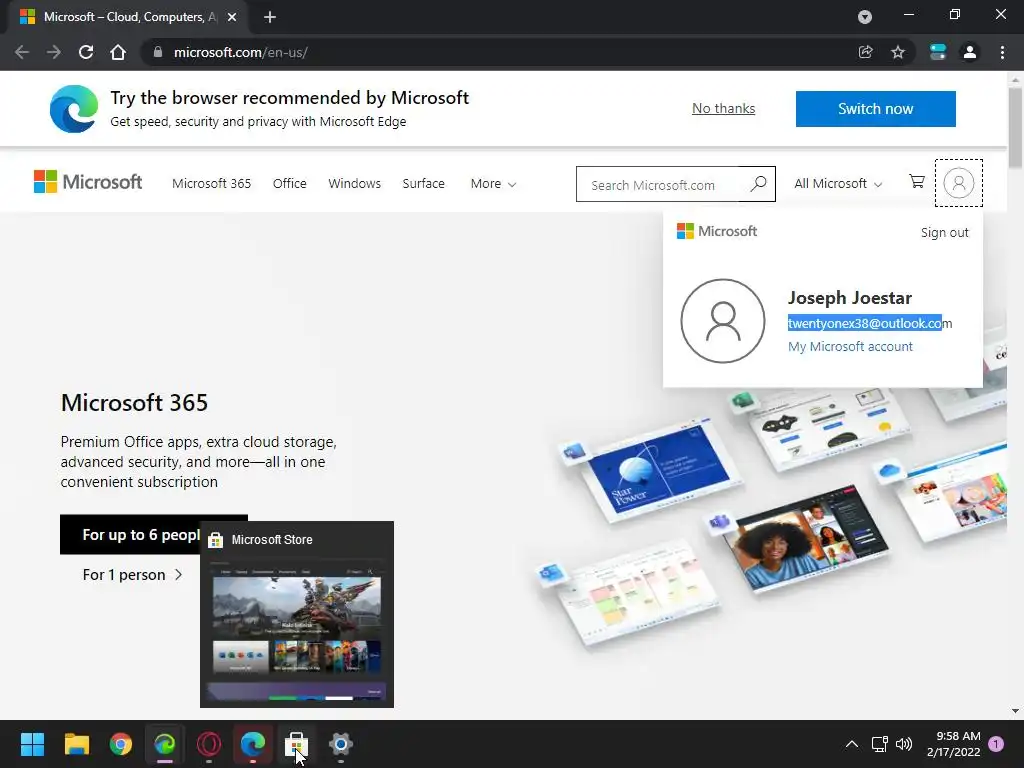
Task: Open the network tray icon
Action: [879, 744]
